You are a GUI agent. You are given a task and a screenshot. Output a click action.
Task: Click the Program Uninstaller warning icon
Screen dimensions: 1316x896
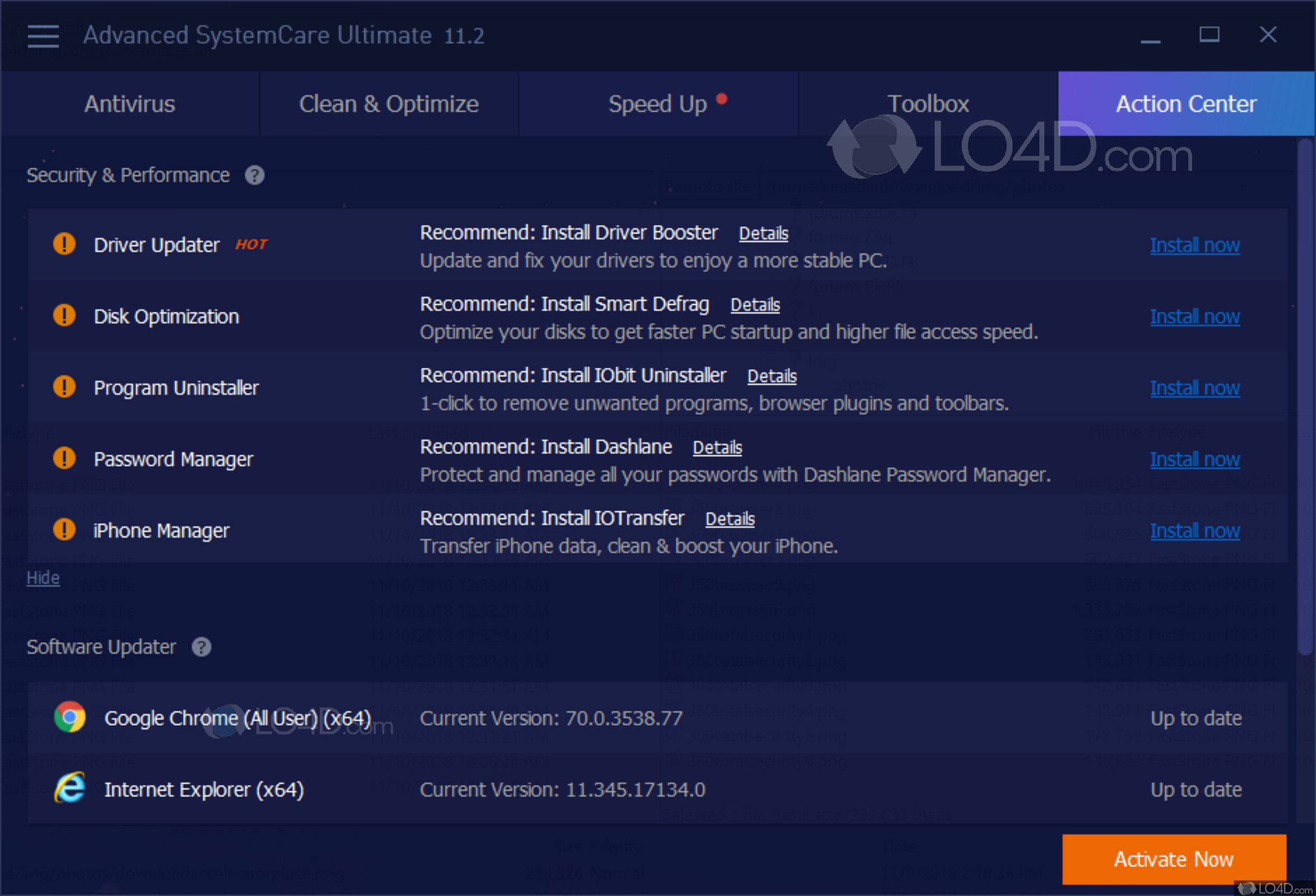pyautogui.click(x=64, y=386)
